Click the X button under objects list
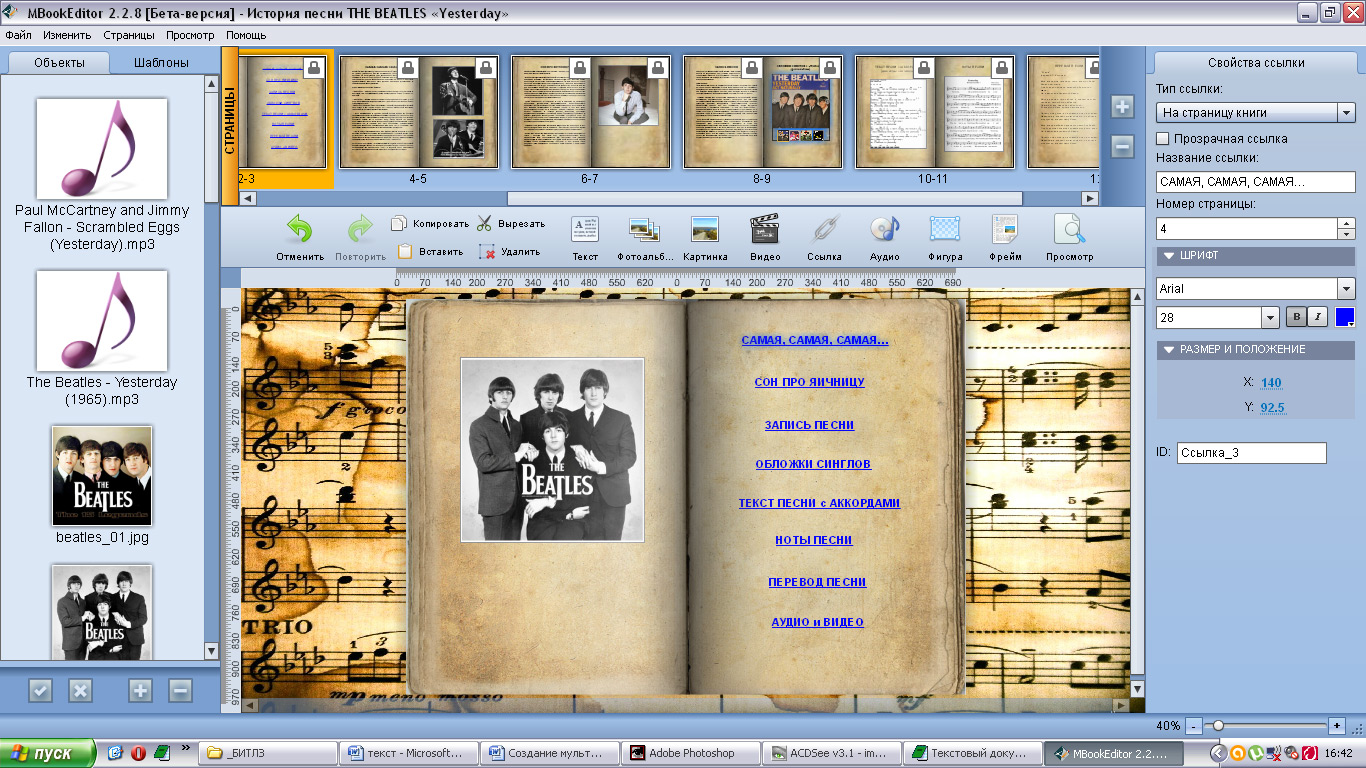1366x768 pixels. point(80,690)
